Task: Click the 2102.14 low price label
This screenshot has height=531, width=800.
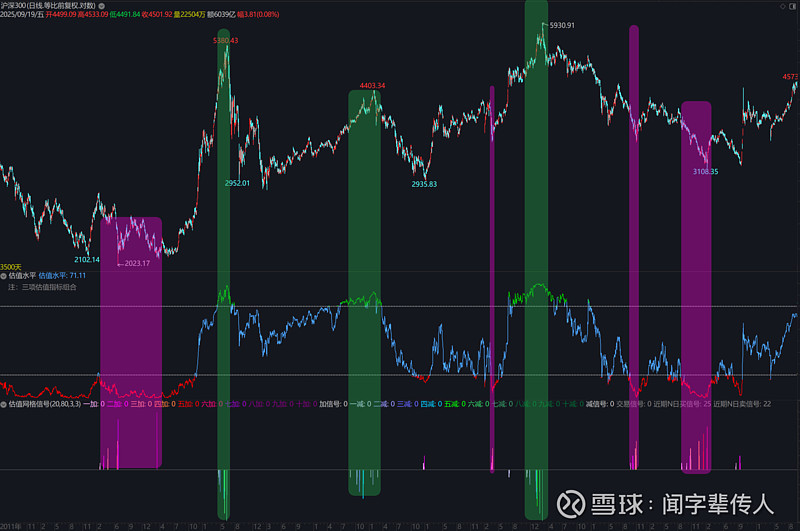Action: [x=87, y=260]
